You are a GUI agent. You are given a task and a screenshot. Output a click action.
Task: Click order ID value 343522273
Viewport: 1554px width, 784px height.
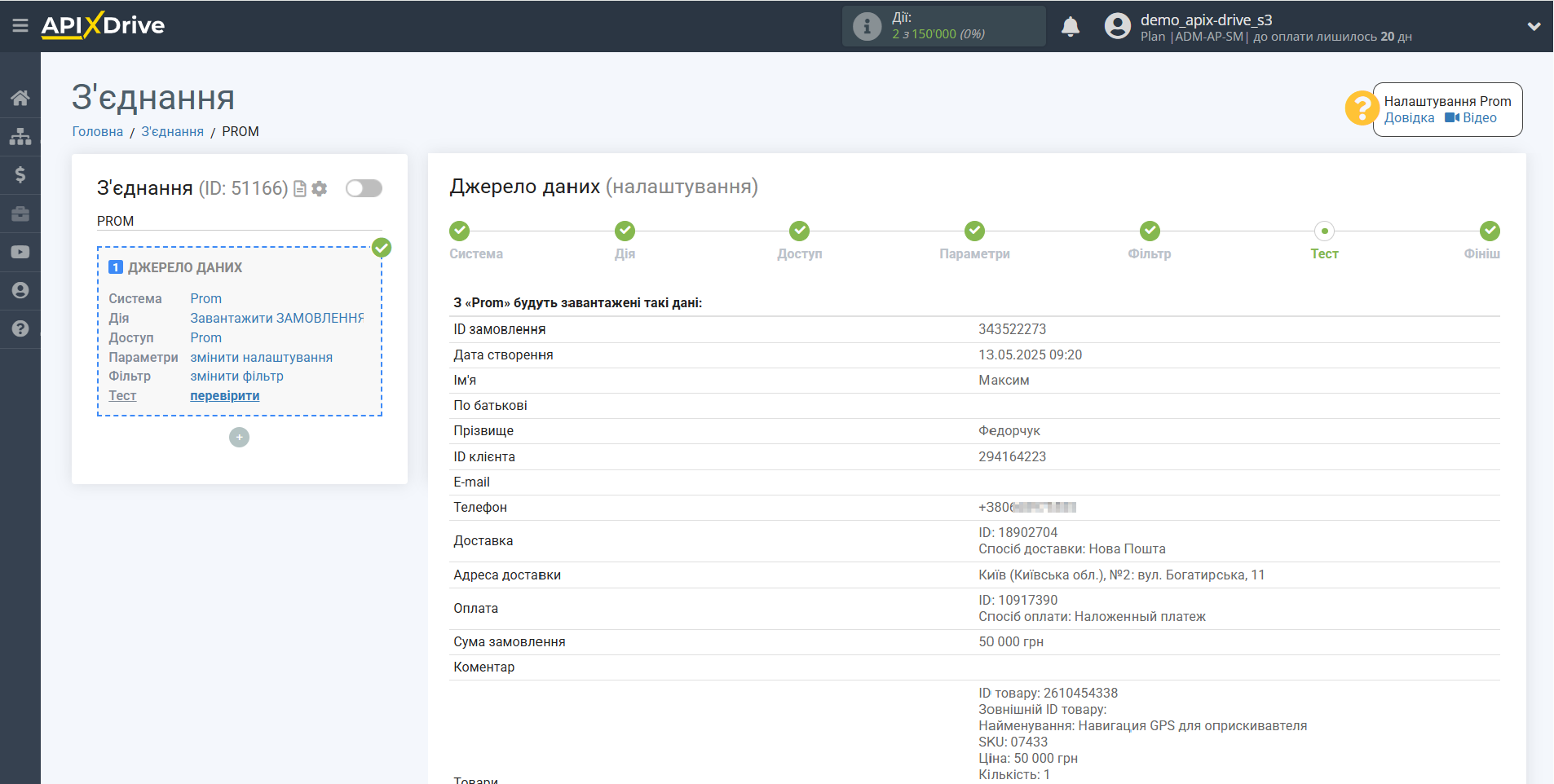(x=1013, y=329)
